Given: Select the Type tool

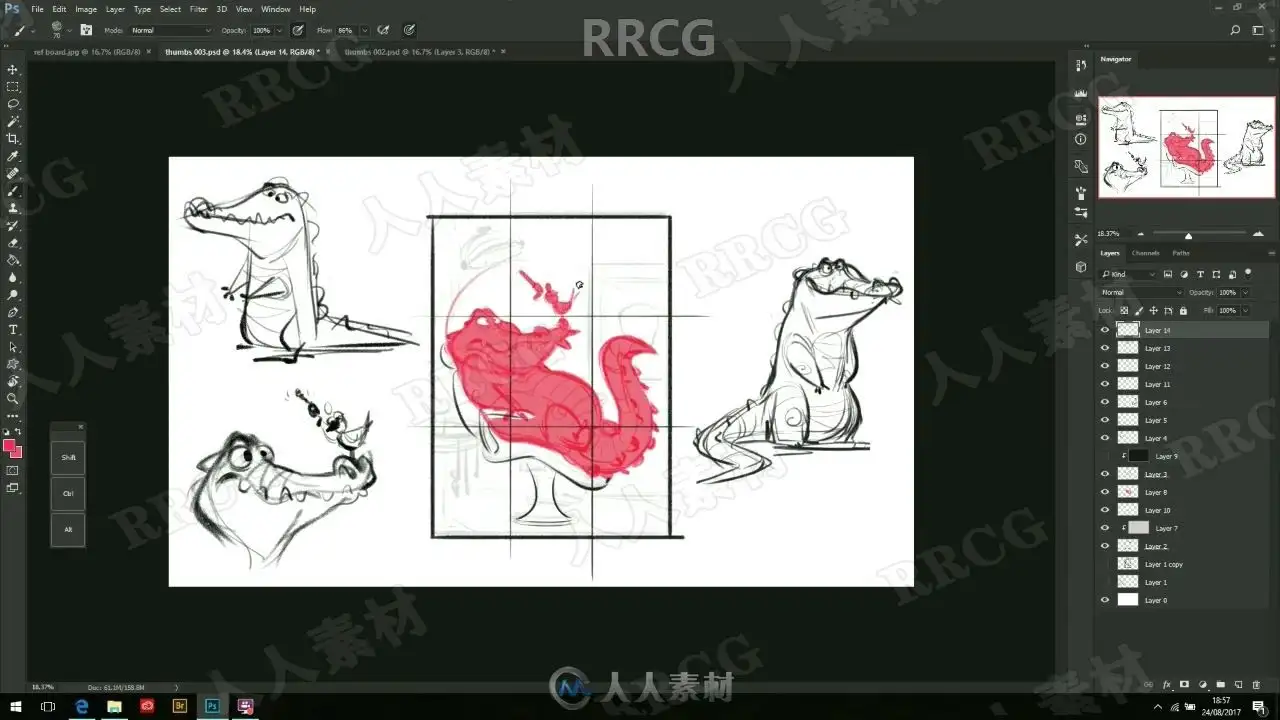Looking at the screenshot, I should coord(13,329).
